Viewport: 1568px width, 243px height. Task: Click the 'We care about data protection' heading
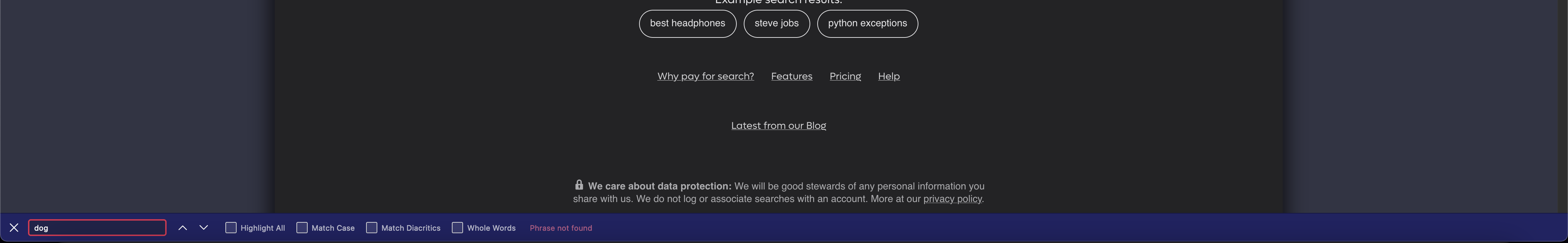(660, 186)
